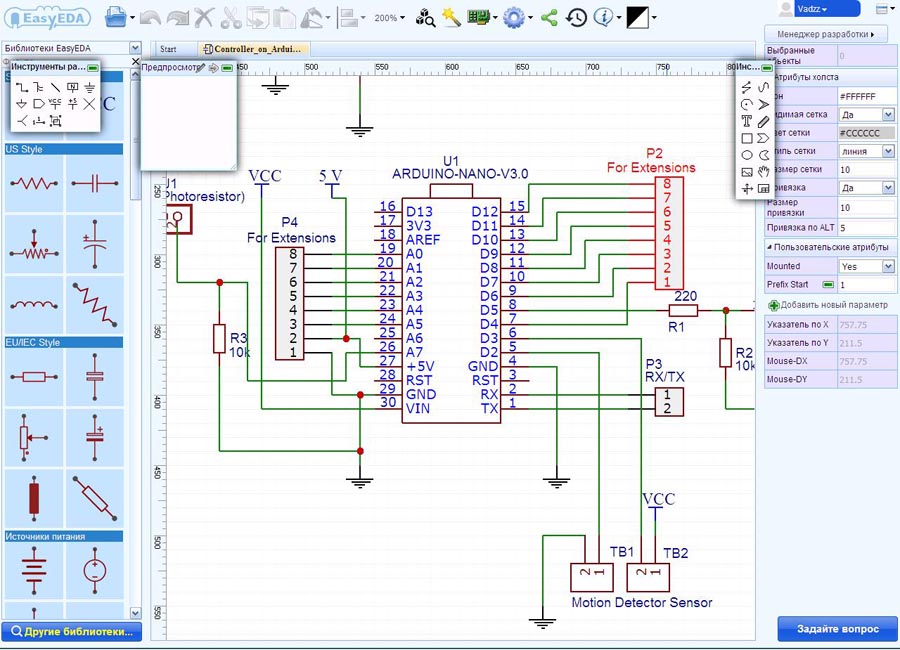Click the grid color #CCCCCC swatch
This screenshot has height=650, width=900.
866,133
